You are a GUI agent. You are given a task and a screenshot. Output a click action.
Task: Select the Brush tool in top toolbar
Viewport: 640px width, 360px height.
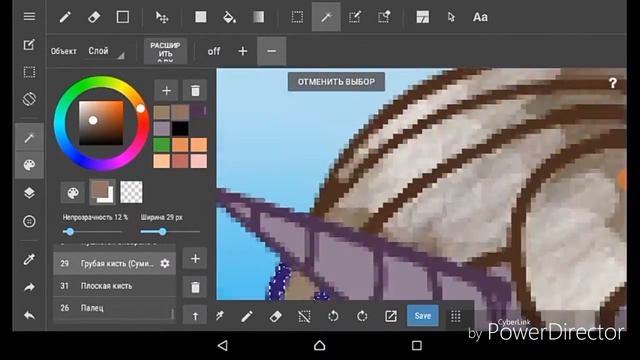65,17
